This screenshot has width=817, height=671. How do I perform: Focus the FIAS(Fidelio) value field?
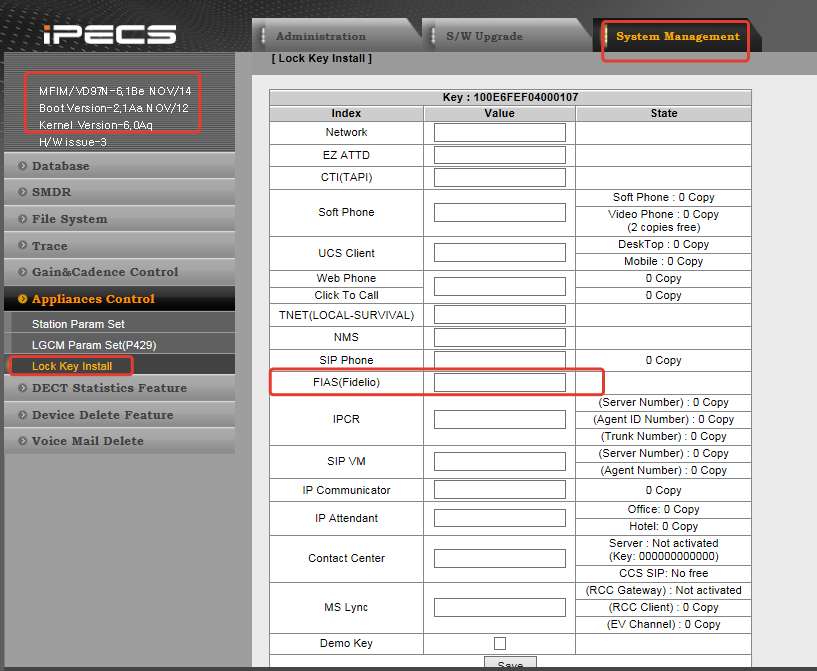[500, 382]
